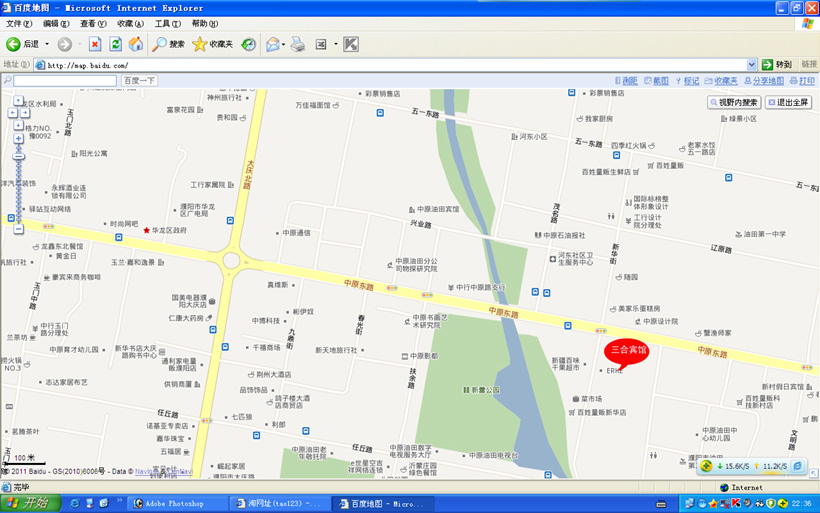Click the 退出全屏 exit fullscreen button
The image size is (820, 513).
tap(788, 102)
